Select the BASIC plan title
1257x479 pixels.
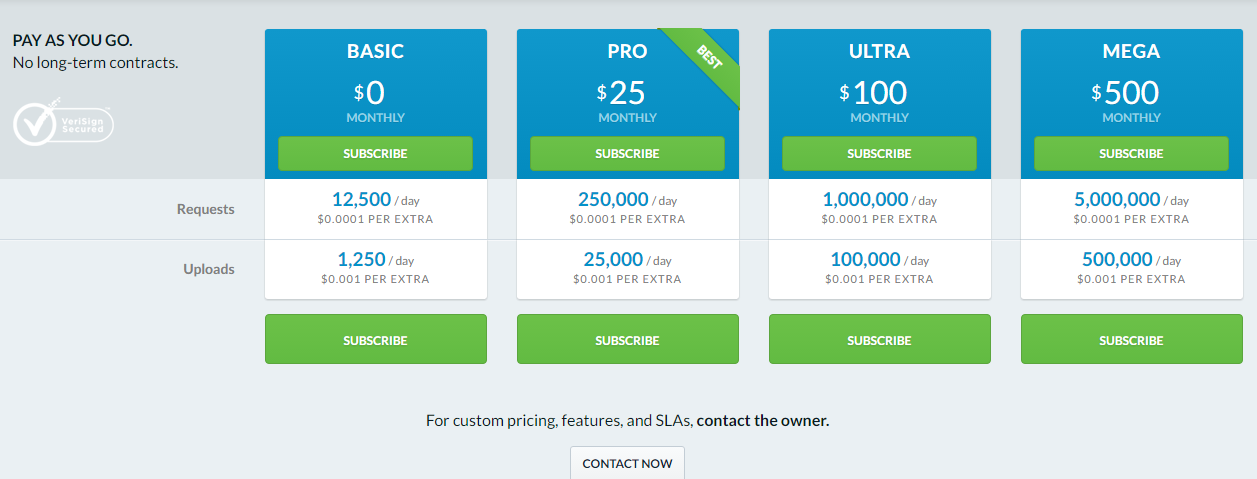pyautogui.click(x=375, y=51)
